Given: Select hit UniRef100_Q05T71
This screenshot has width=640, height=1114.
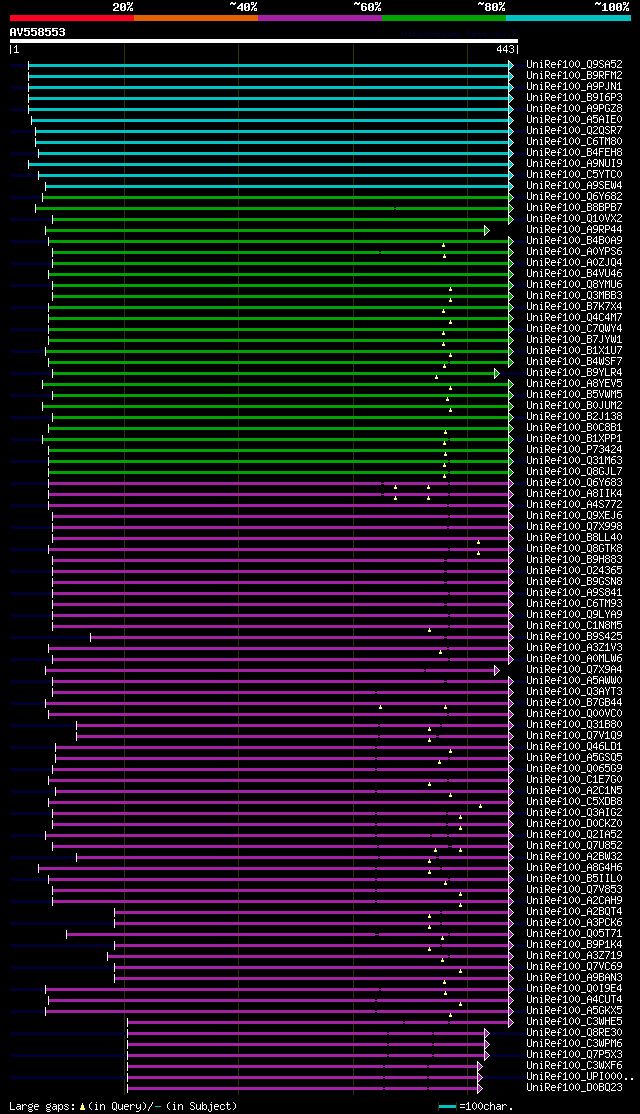Looking at the screenshot, I should point(574,934).
